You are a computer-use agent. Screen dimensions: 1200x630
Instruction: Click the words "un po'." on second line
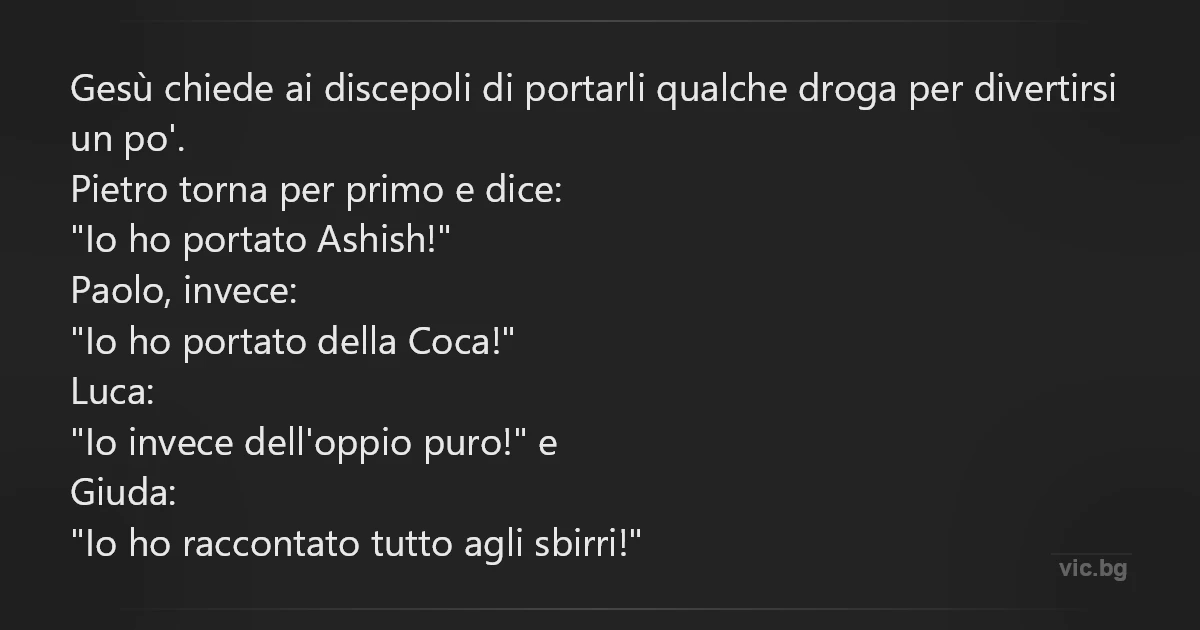(x=128, y=141)
